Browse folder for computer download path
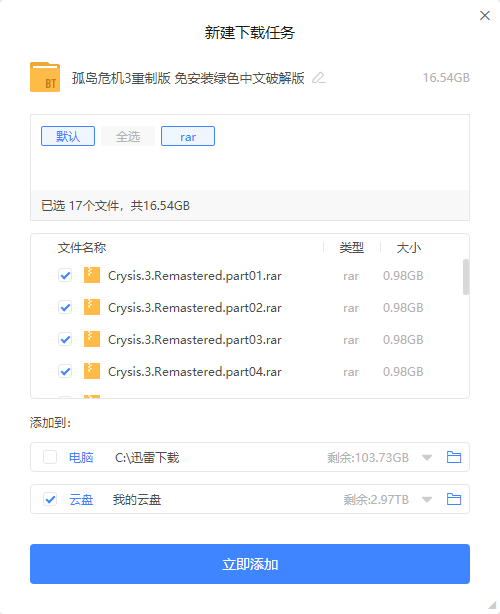Image resolution: width=500 pixels, height=614 pixels. point(454,457)
